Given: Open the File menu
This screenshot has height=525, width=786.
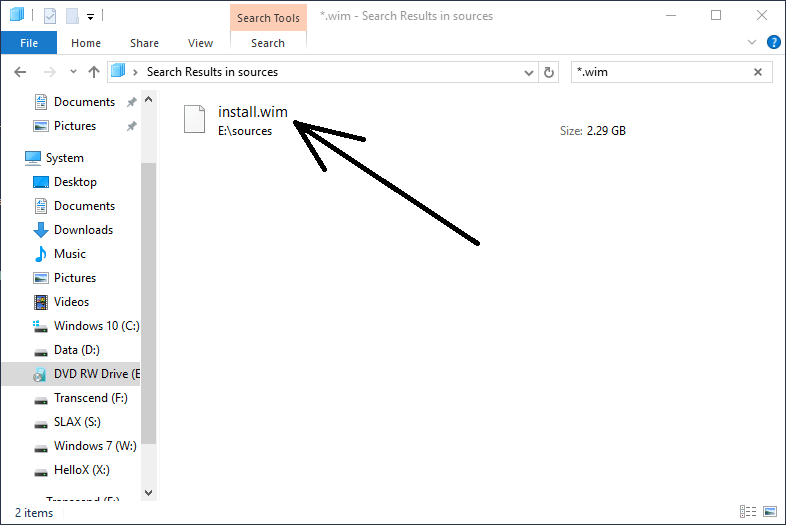Looking at the screenshot, I should coord(29,43).
